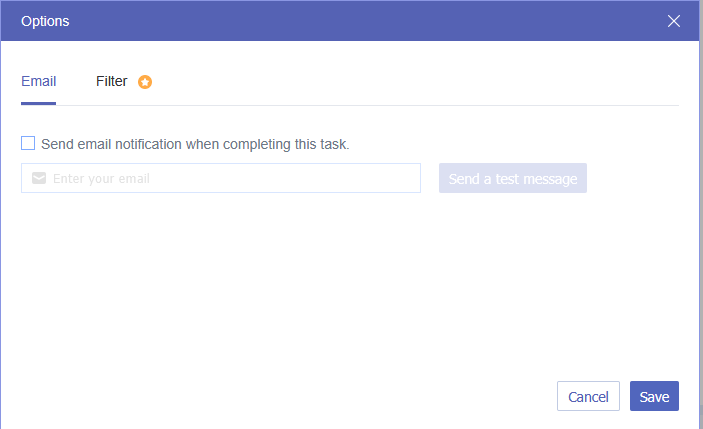703x429 pixels.
Task: Click the 'Send email notification when completing this task' label
Action: (x=195, y=144)
